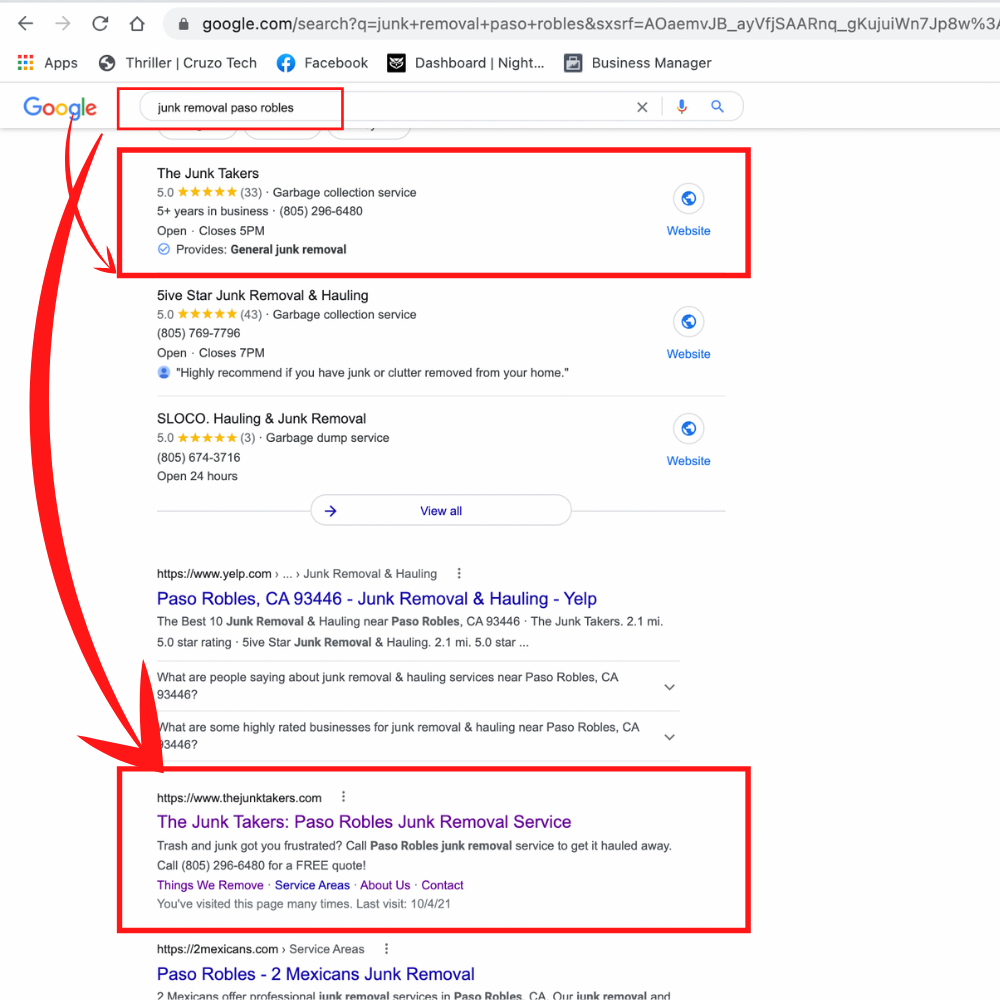Click Website label for SLOCO. Hauling
1000x1000 pixels.
(x=689, y=461)
